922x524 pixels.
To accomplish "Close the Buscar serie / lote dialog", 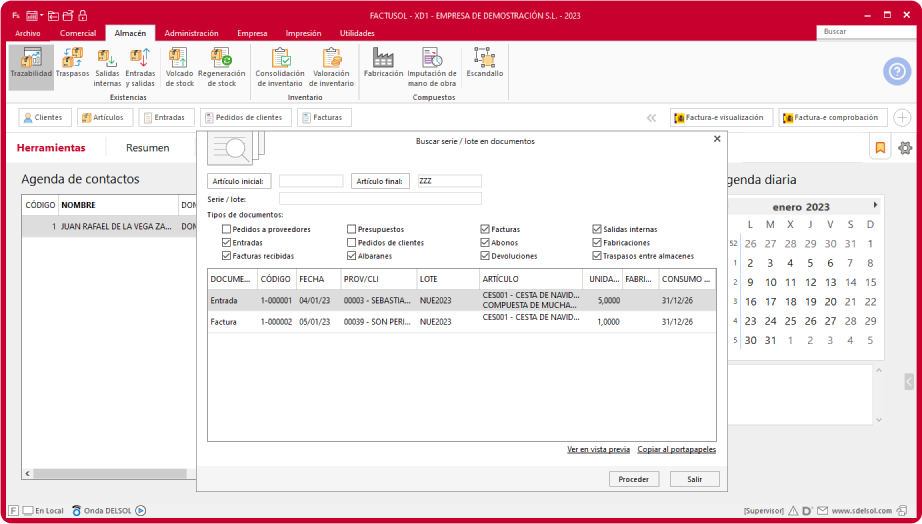I will [717, 139].
